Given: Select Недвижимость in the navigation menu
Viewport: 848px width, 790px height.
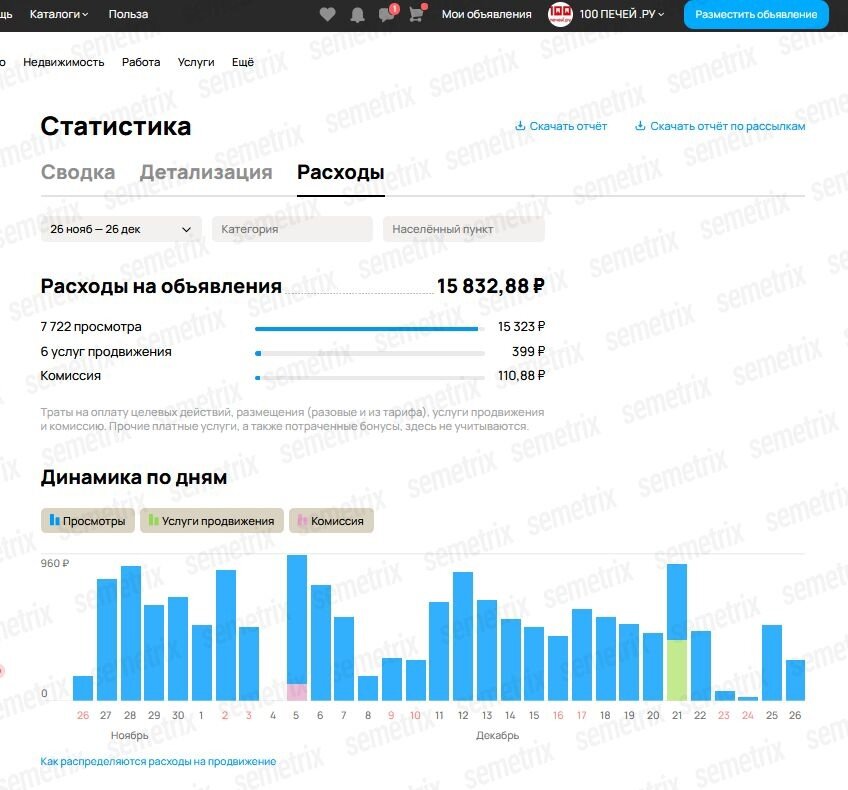Looking at the screenshot, I should point(66,62).
